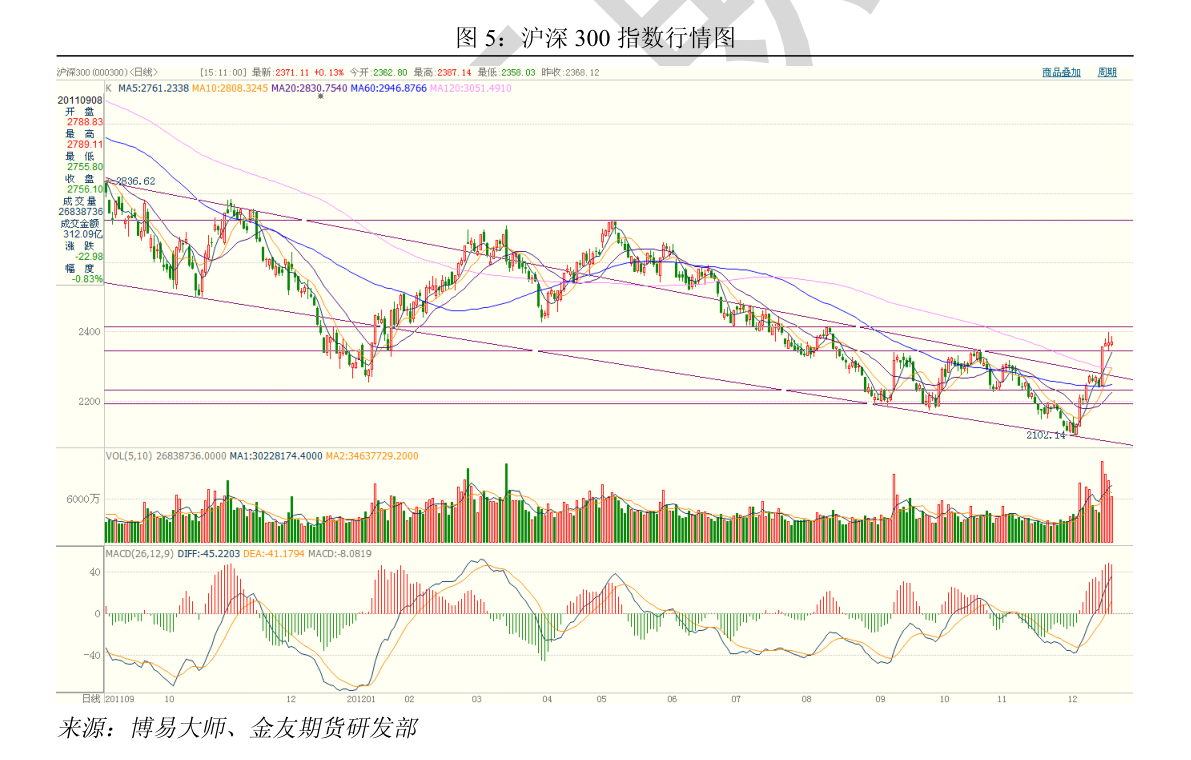Click the small asterisk marker under MA20
Viewport: 1191px width, 760px height.
321,97
